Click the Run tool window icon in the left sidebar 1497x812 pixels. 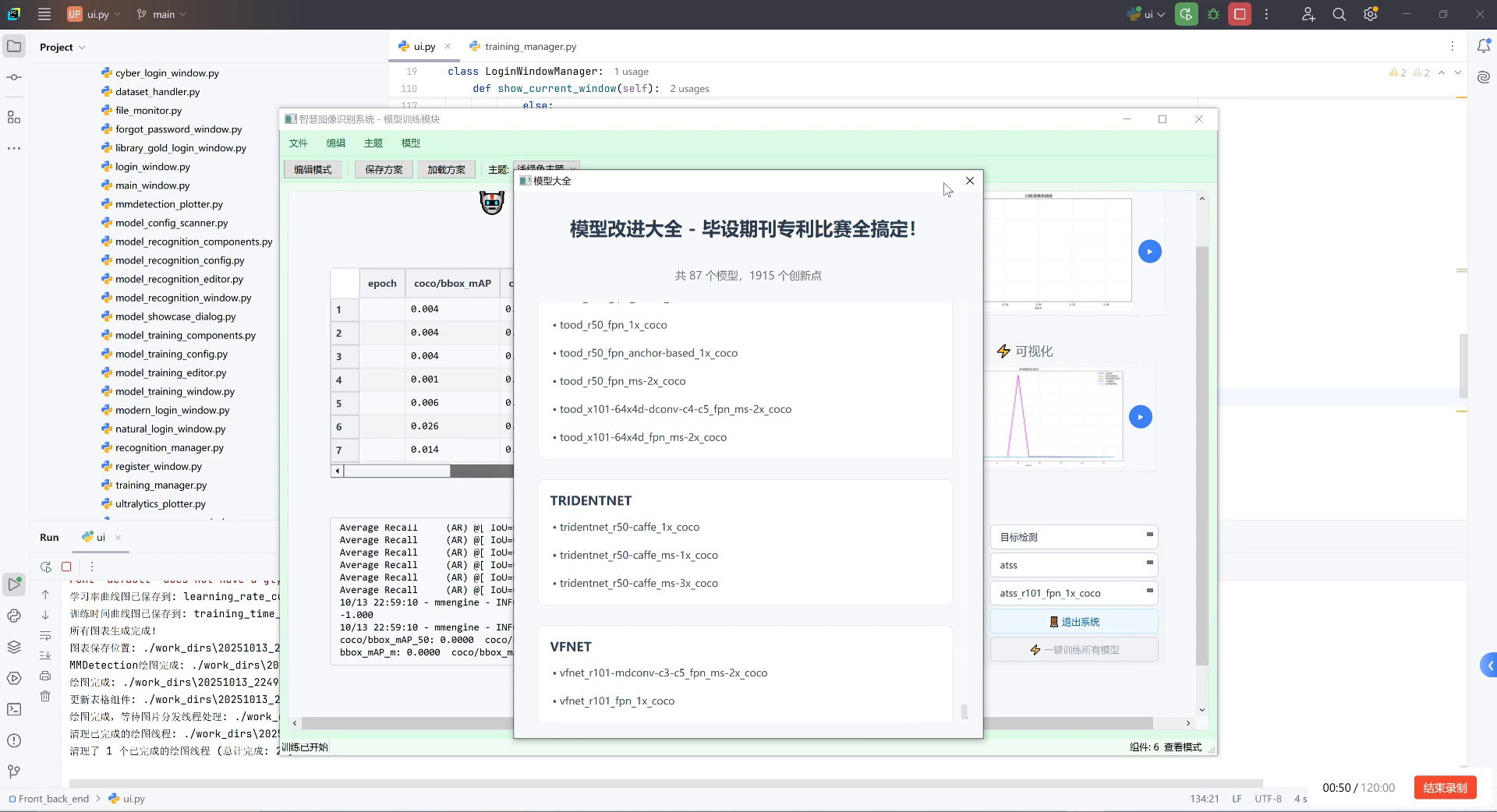pyautogui.click(x=14, y=584)
